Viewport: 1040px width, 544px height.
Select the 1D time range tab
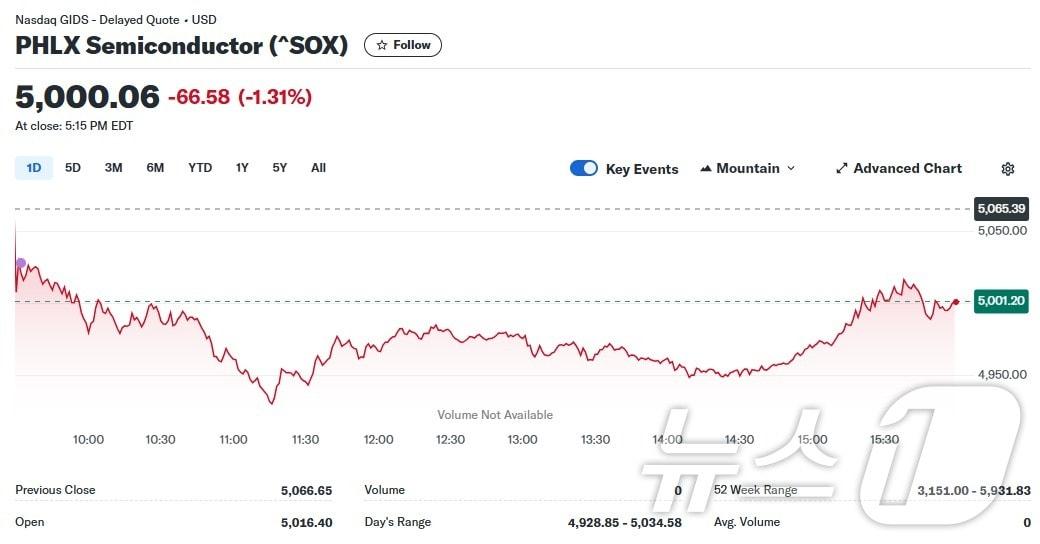(x=34, y=168)
